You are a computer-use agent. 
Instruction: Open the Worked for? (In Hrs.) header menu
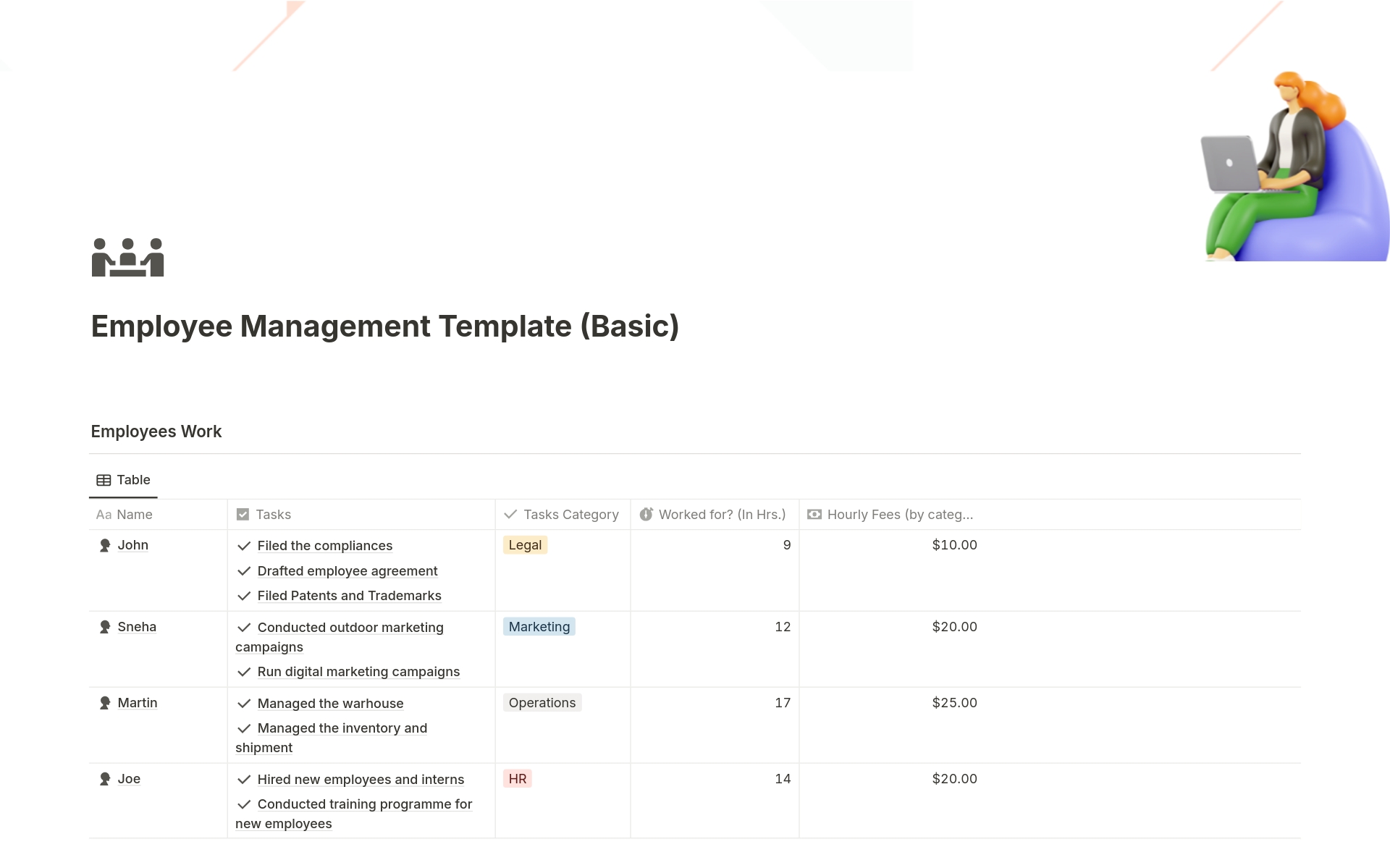click(722, 514)
